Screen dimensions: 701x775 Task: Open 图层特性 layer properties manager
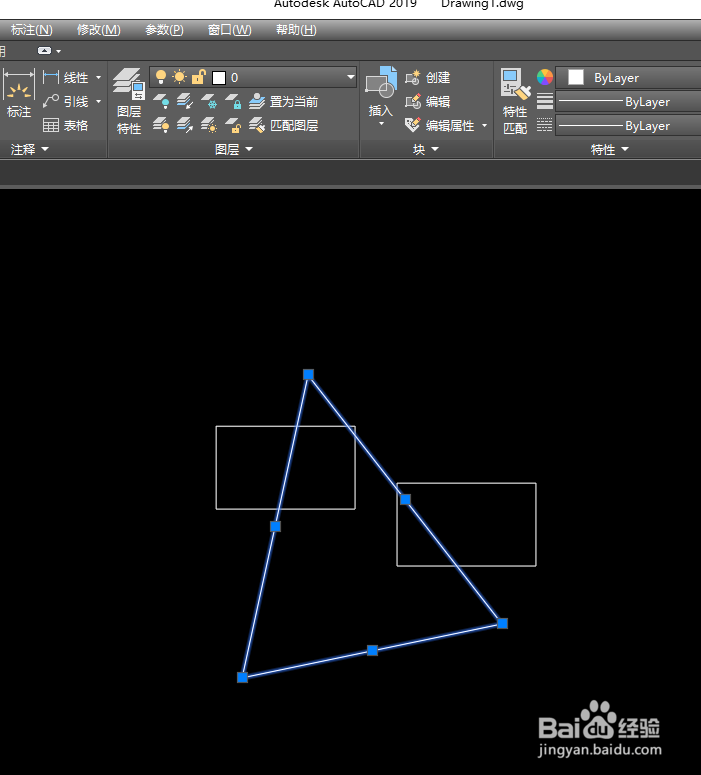pos(129,101)
